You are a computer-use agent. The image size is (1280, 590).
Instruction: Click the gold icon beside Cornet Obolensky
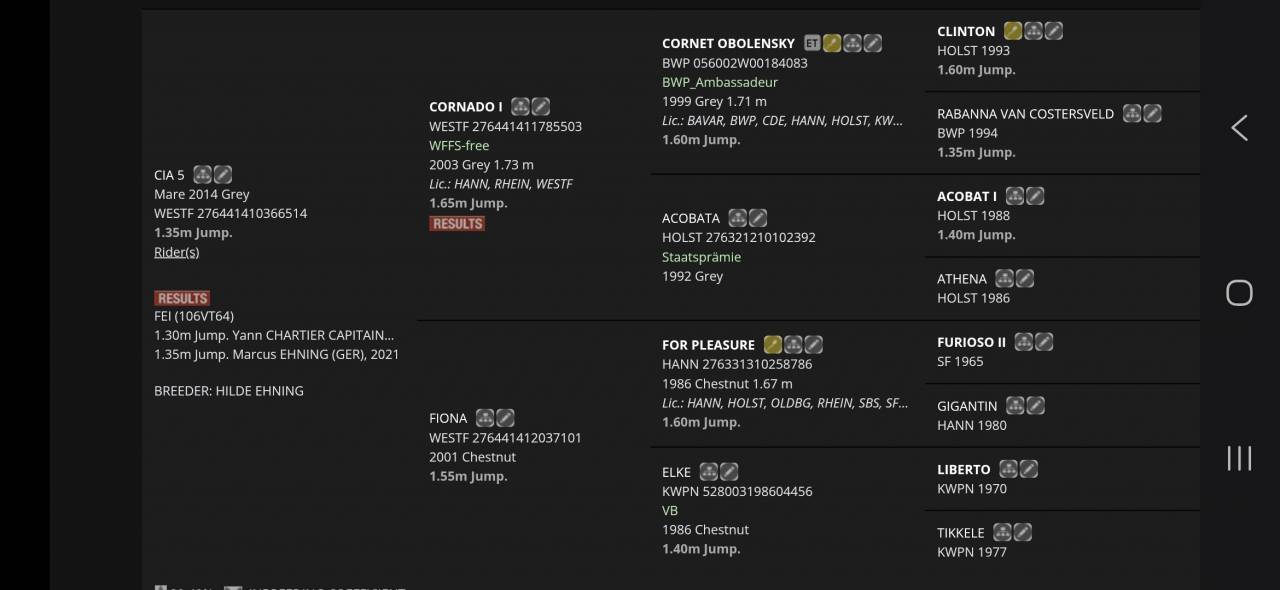(832, 43)
